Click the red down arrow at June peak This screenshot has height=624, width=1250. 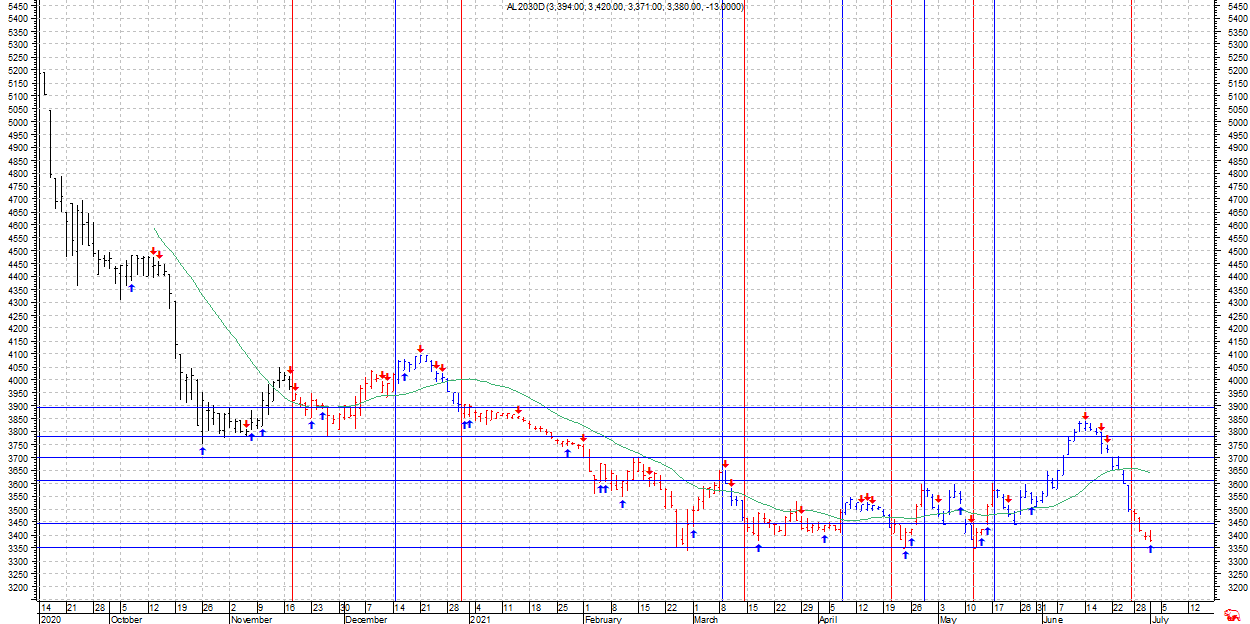tap(1085, 416)
